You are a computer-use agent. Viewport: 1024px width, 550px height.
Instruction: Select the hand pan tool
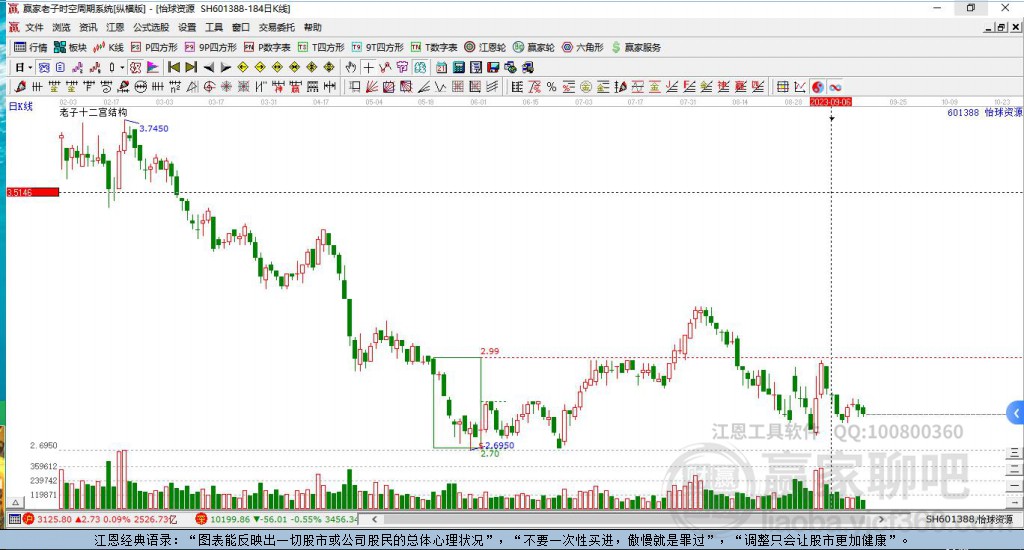coord(351,67)
